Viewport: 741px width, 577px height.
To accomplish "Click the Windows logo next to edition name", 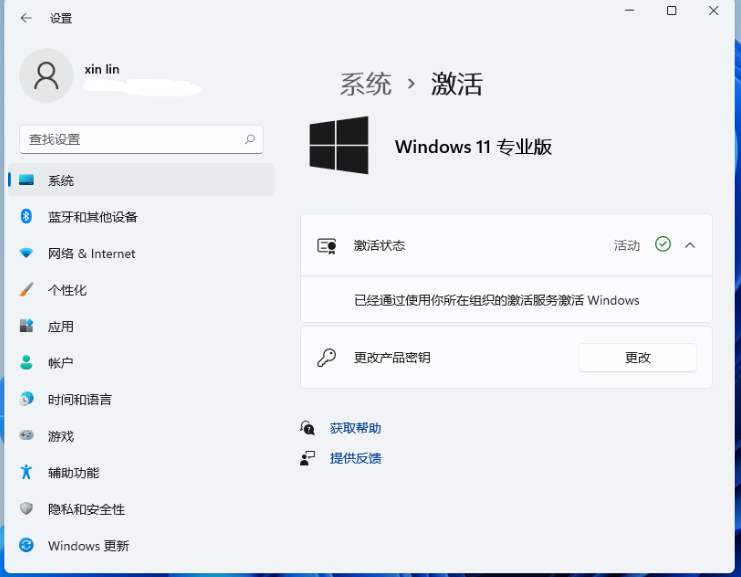I will [339, 145].
